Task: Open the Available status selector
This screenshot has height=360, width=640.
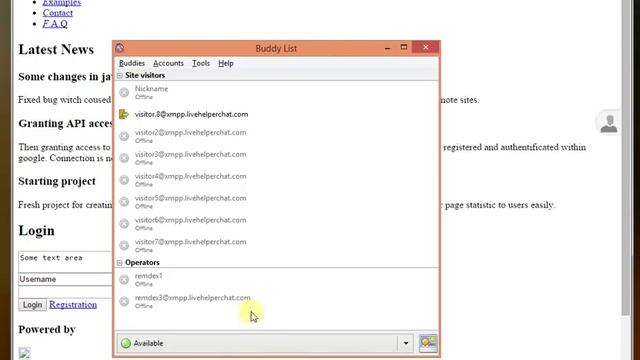Action: (265, 343)
